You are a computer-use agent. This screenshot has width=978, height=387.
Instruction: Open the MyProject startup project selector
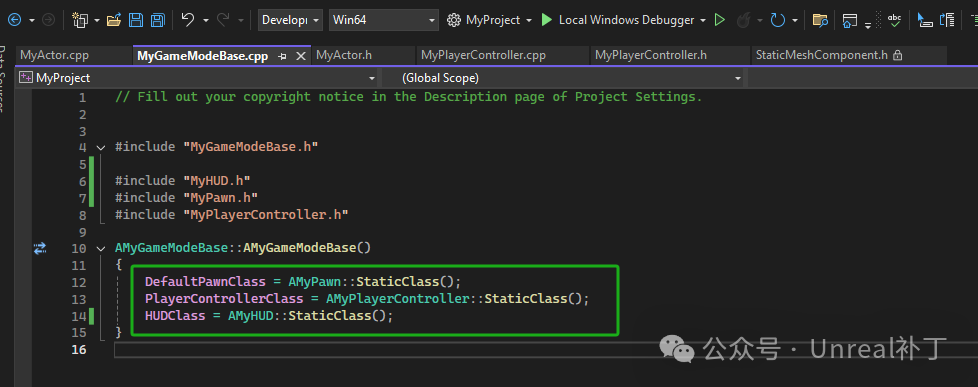pyautogui.click(x=490, y=20)
